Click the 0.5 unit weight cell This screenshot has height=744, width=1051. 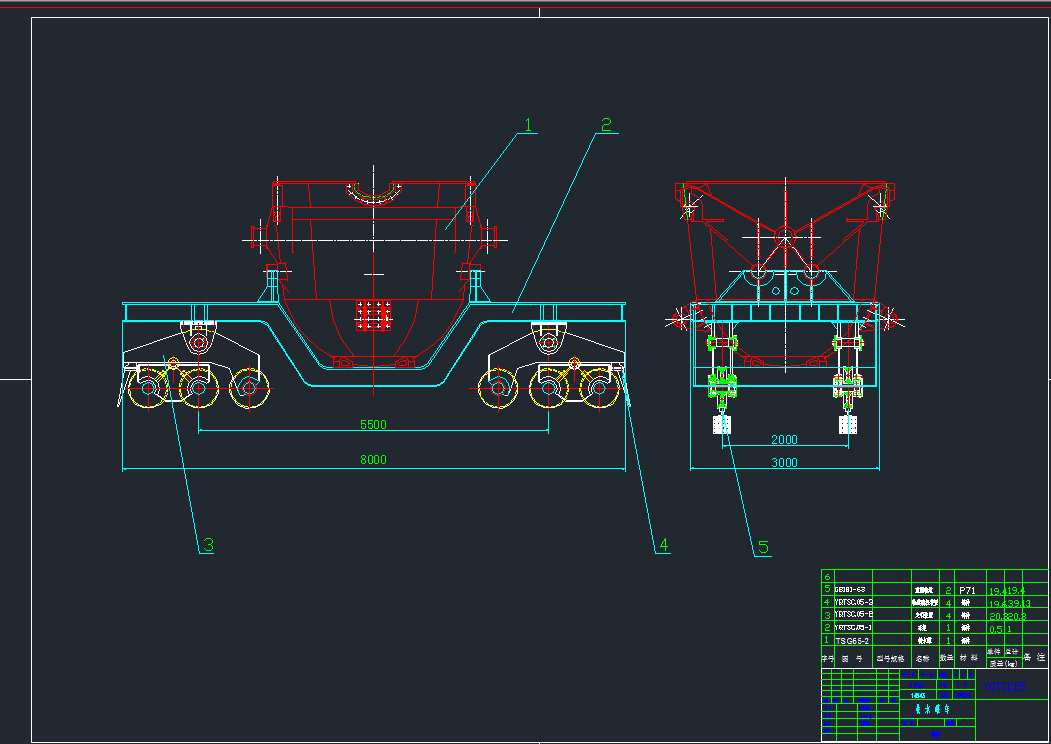(x=995, y=629)
